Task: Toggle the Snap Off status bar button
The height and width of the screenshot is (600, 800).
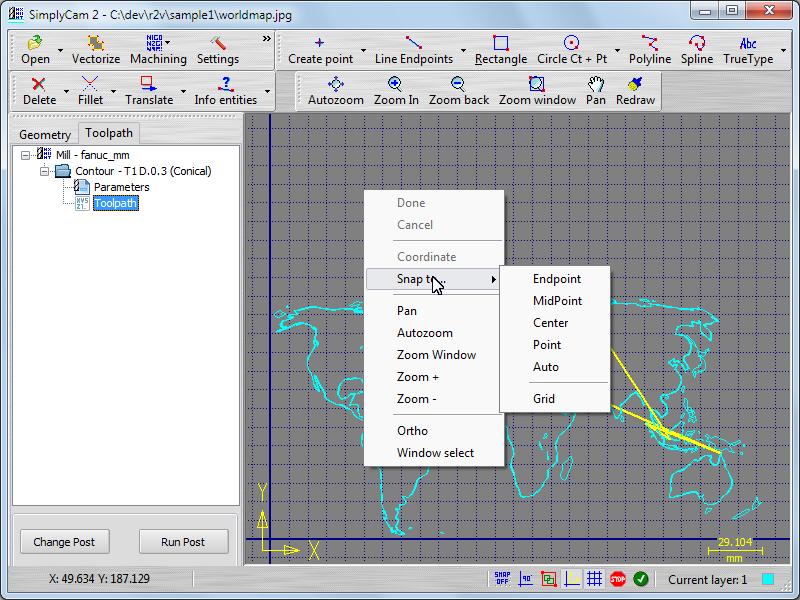Action: (x=501, y=579)
